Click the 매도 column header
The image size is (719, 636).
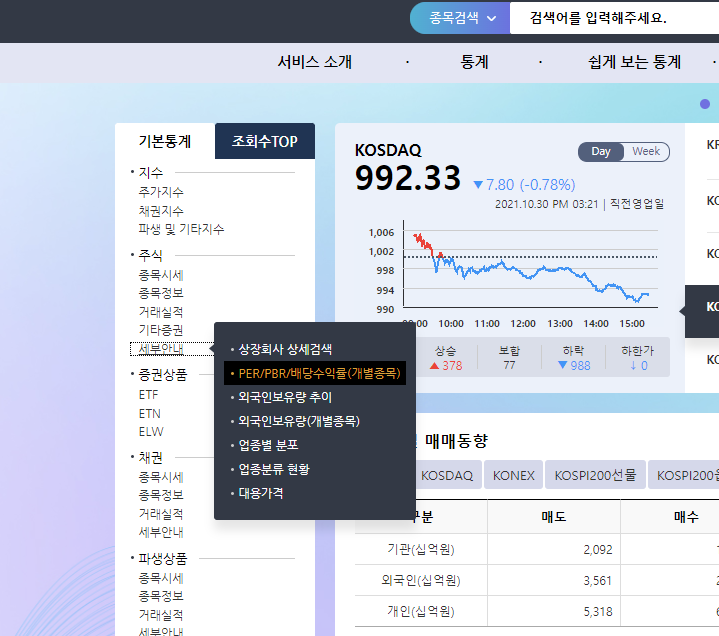(x=554, y=517)
